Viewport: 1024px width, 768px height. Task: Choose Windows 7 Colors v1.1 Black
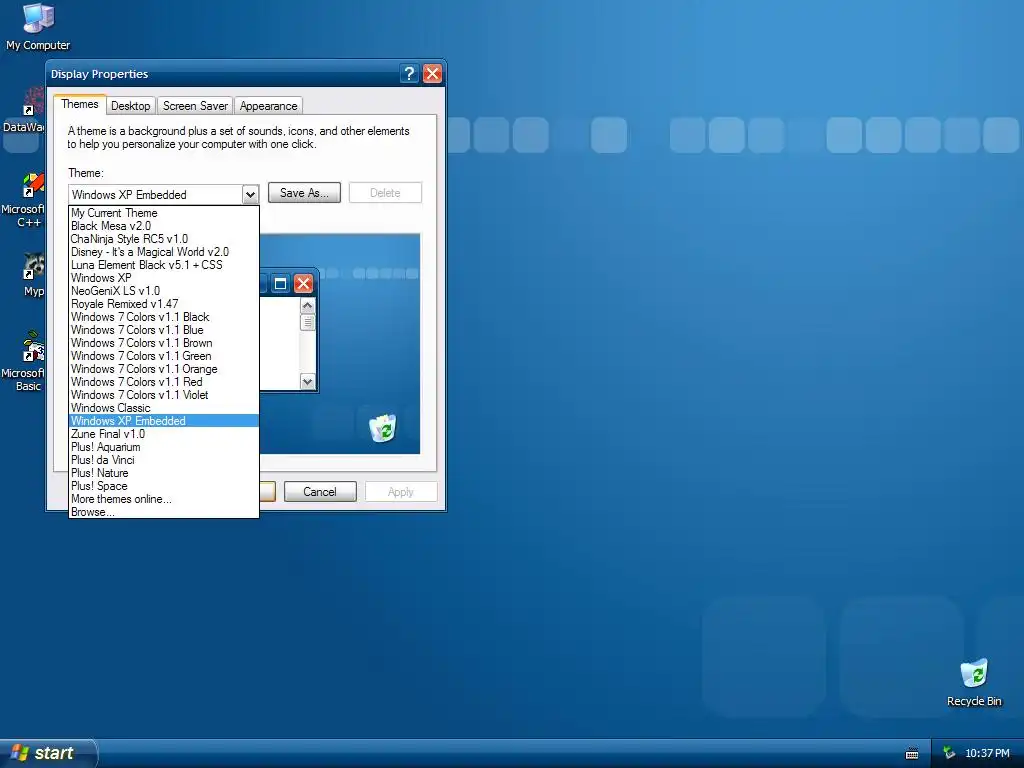(164, 317)
